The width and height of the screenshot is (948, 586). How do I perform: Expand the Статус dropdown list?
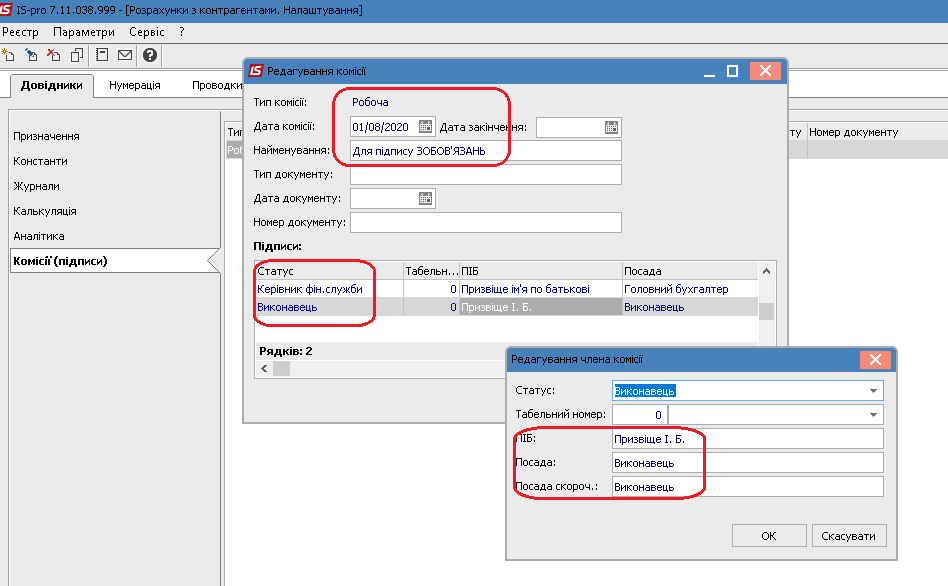point(873,391)
